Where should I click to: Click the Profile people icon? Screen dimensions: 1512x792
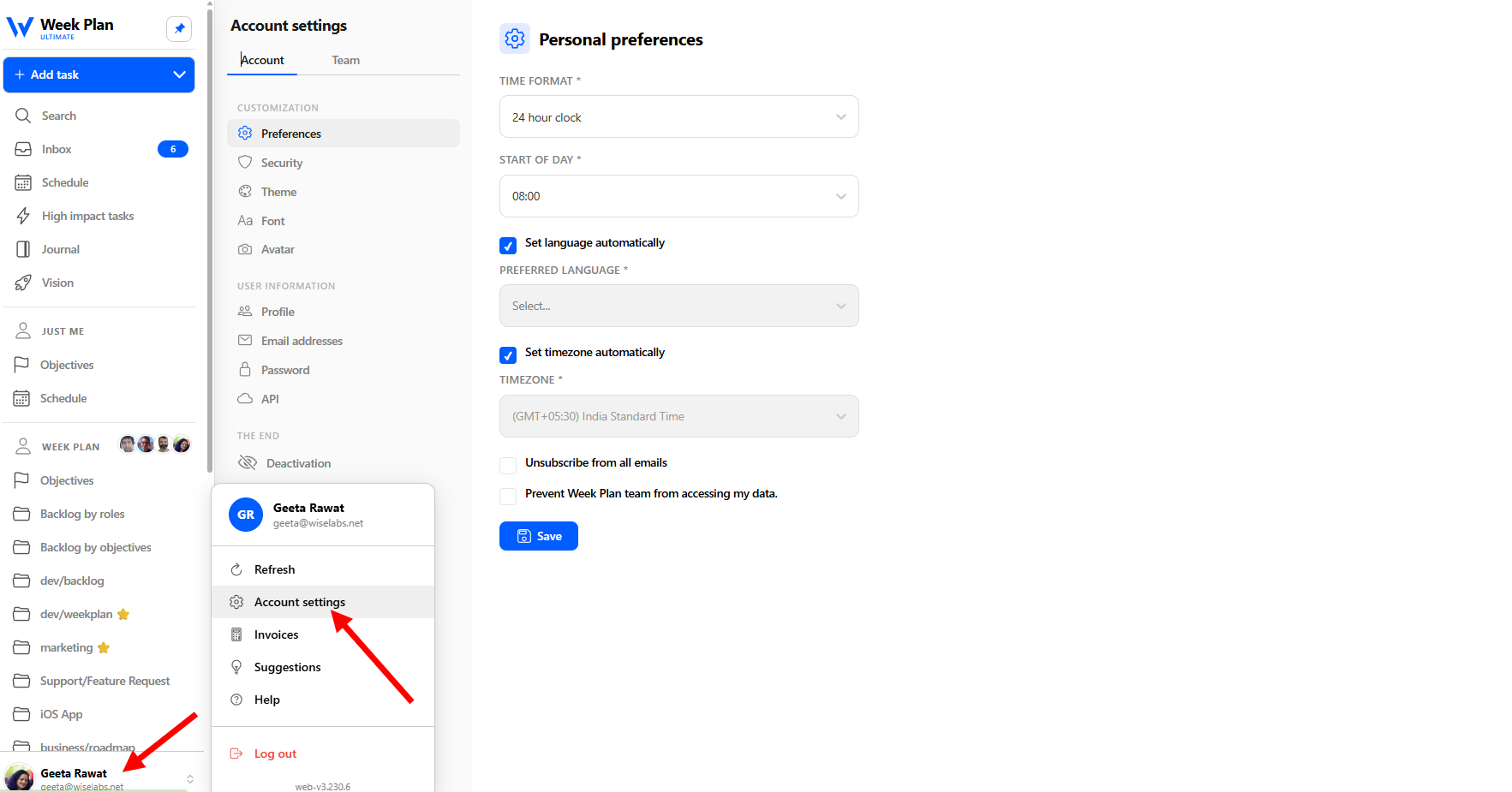[245, 312]
